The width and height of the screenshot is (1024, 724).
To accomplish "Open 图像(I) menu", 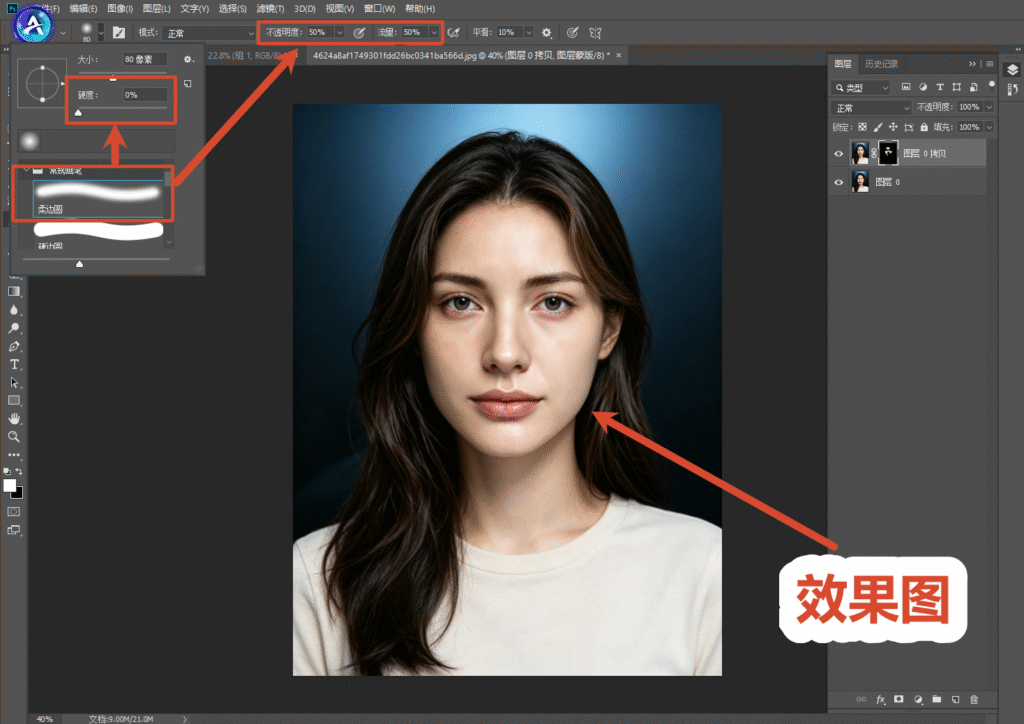I will point(120,8).
